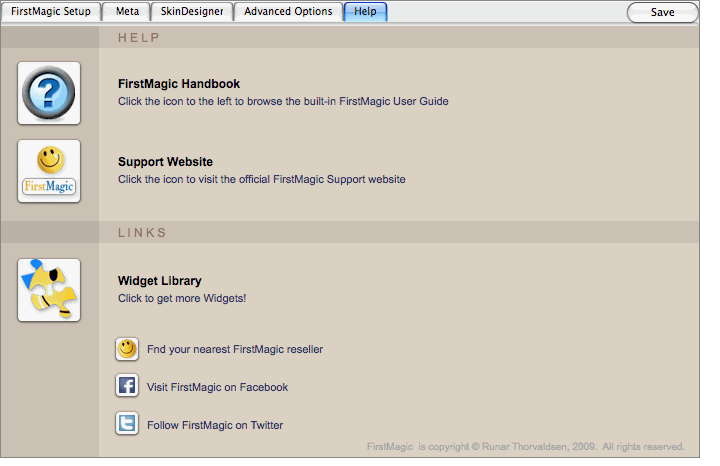Image resolution: width=720 pixels, height=466 pixels.
Task: Click the FirstMagic Support Website smiley icon
Action: click(49, 171)
